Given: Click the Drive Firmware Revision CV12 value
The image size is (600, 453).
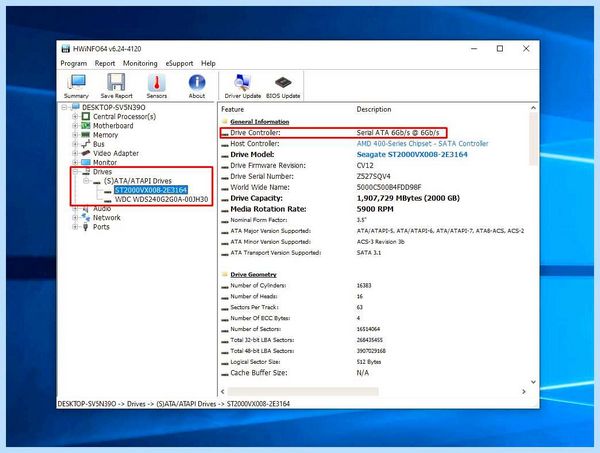Looking at the screenshot, I should tap(365, 165).
